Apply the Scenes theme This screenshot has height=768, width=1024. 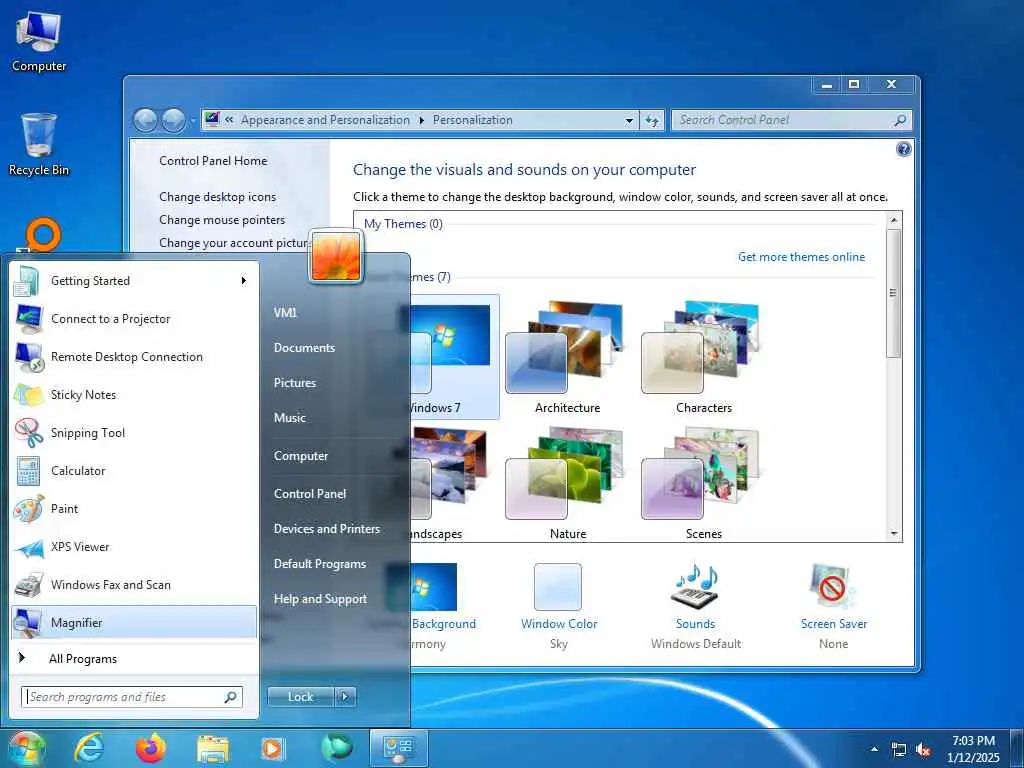pos(703,482)
